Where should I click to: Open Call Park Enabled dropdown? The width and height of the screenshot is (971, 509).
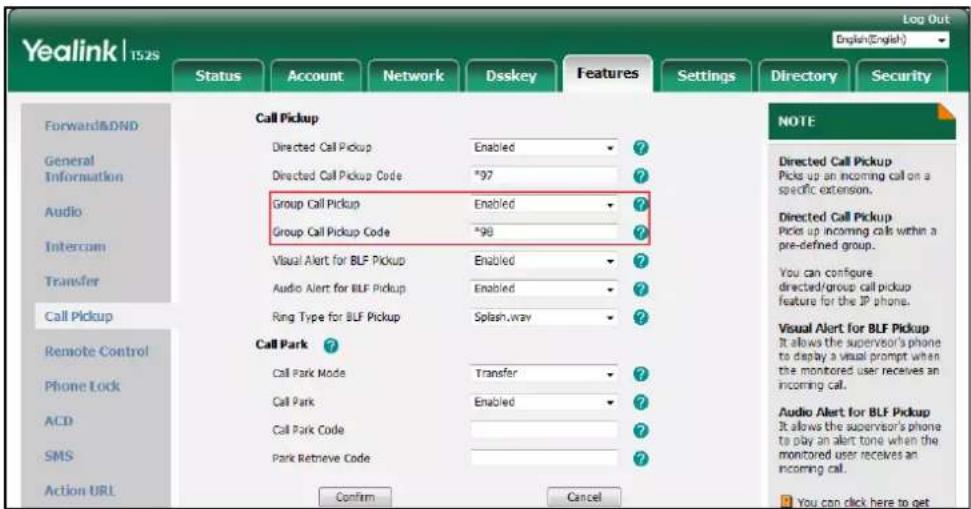pyautogui.click(x=544, y=402)
